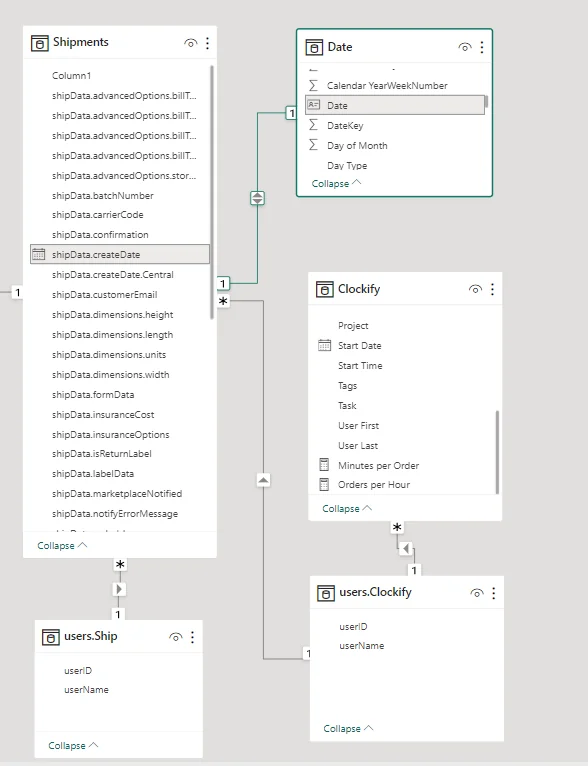This screenshot has width=588, height=766.
Task: Collapse the users.Ship table
Action: [x=73, y=745]
